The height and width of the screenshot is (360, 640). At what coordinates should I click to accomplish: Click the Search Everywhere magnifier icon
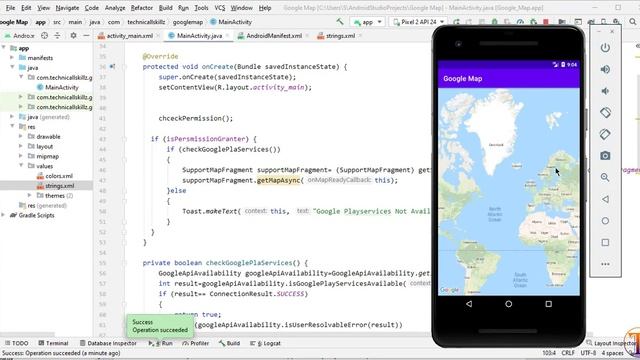(x=632, y=22)
